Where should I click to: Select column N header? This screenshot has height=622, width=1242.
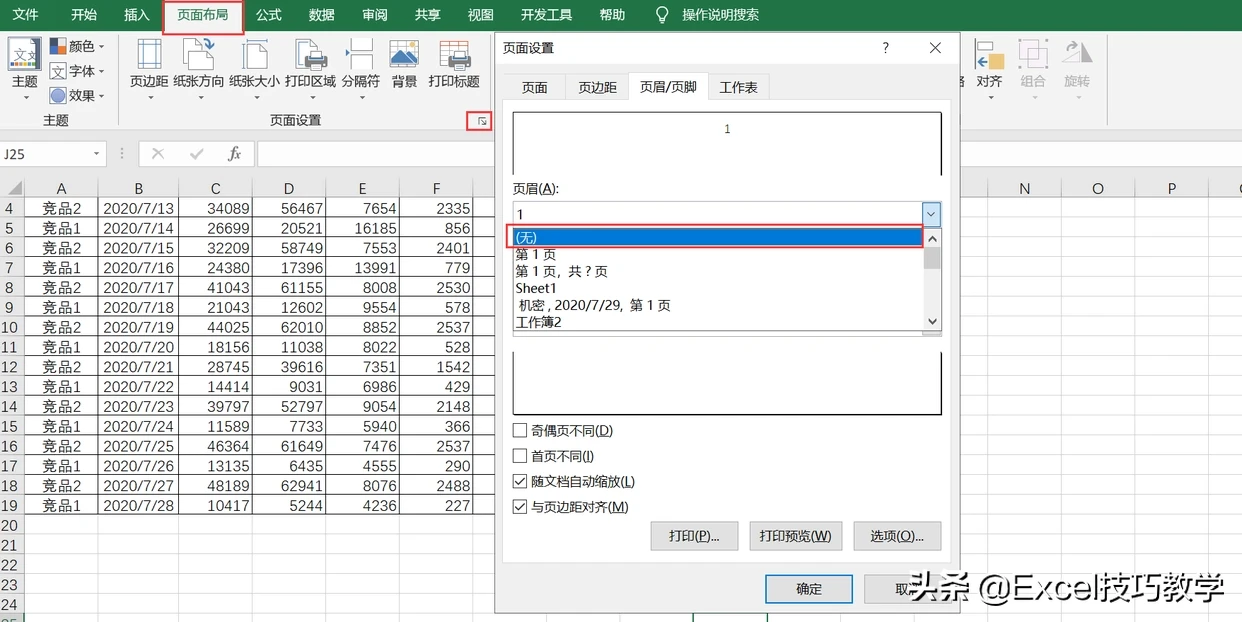pyautogui.click(x=1025, y=189)
